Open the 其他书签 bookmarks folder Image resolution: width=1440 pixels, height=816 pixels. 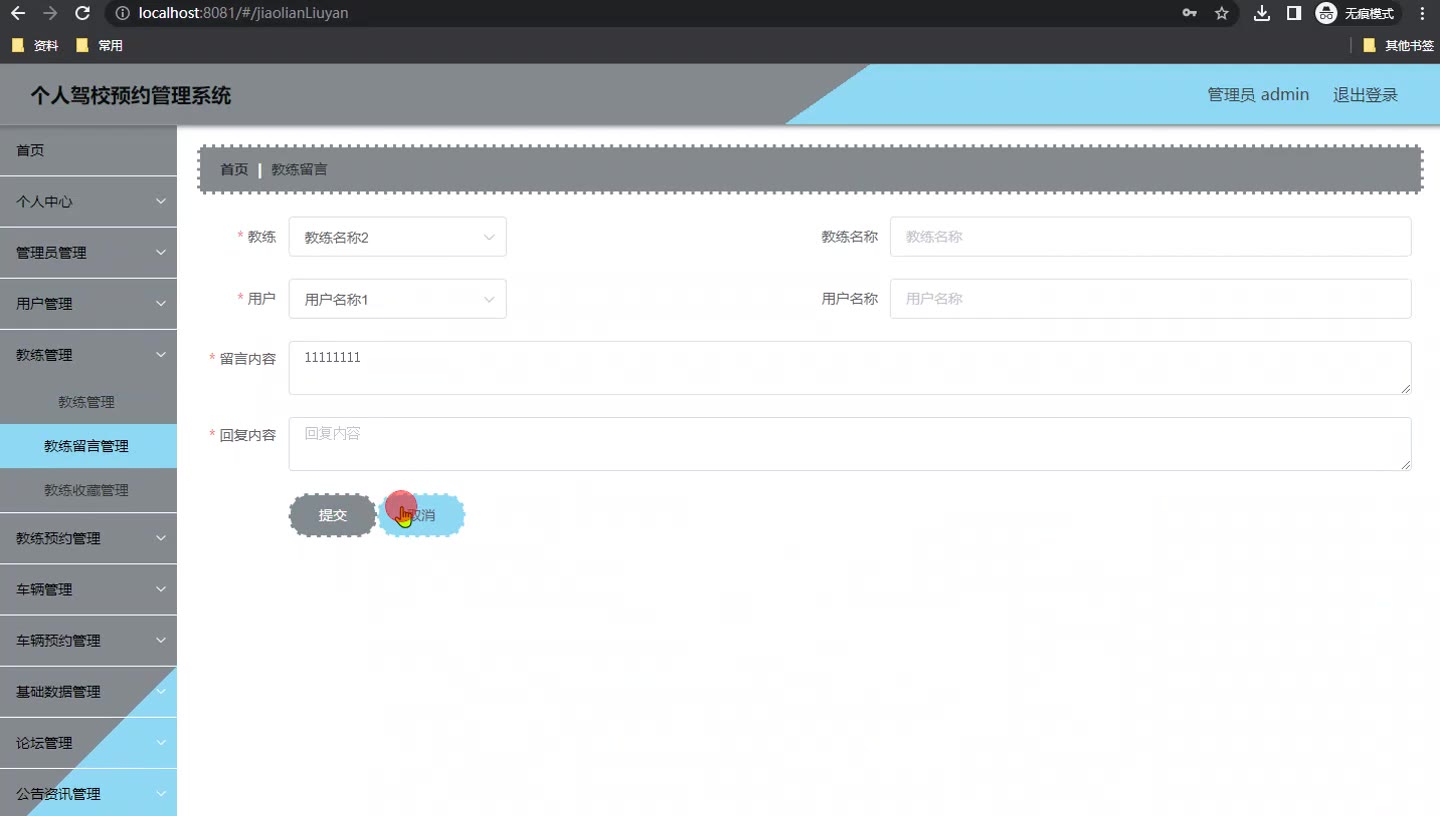point(1398,46)
